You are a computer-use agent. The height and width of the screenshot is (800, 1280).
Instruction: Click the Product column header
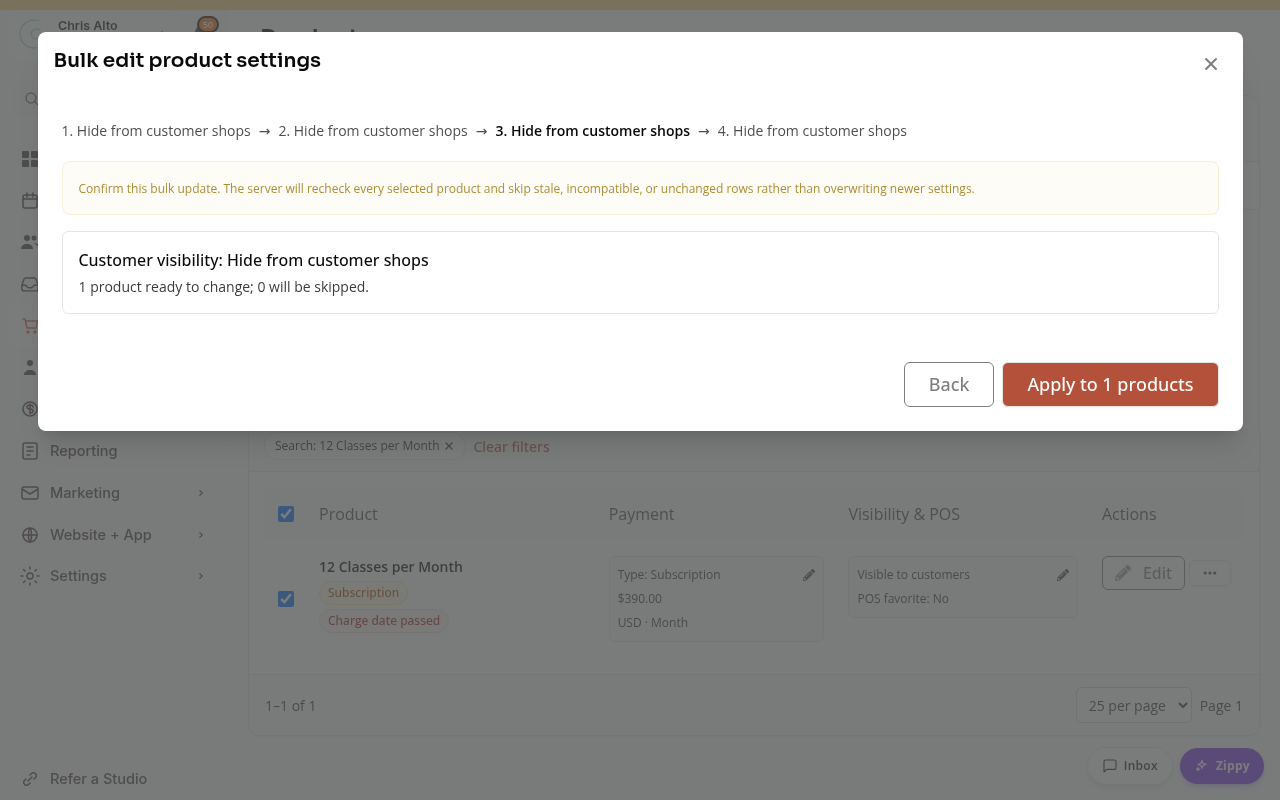tap(348, 514)
